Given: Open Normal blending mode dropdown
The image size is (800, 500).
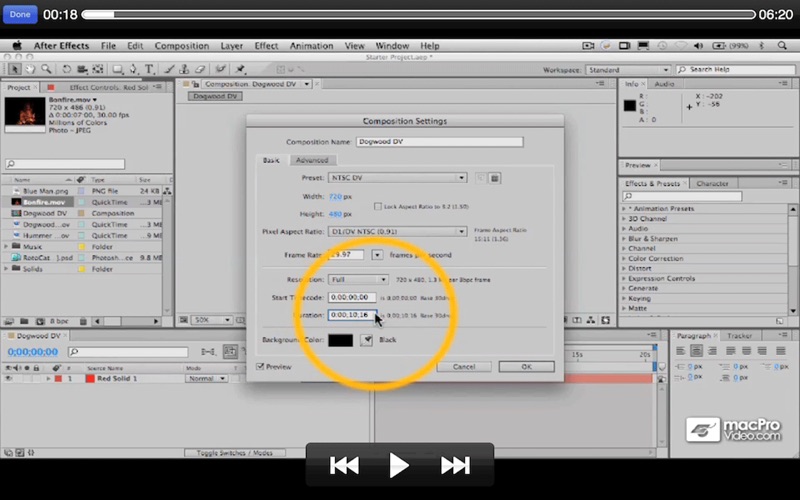Looking at the screenshot, I should [x=206, y=379].
